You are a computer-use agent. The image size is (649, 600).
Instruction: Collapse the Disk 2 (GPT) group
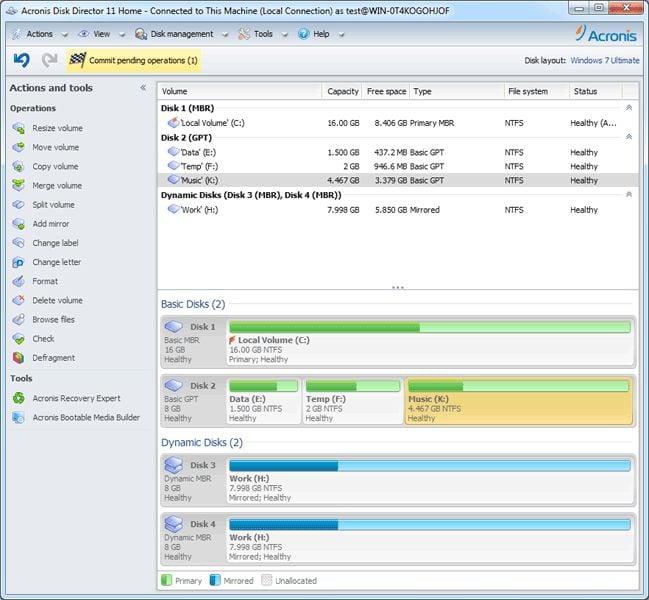[x=629, y=137]
